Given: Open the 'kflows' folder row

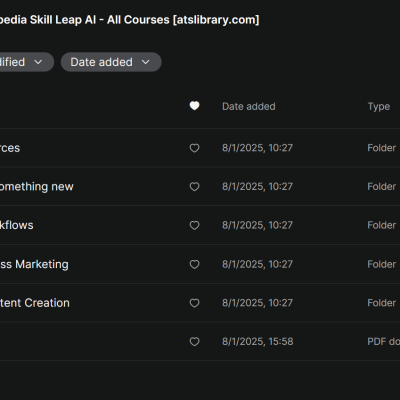Looking at the screenshot, I should tap(200, 225).
